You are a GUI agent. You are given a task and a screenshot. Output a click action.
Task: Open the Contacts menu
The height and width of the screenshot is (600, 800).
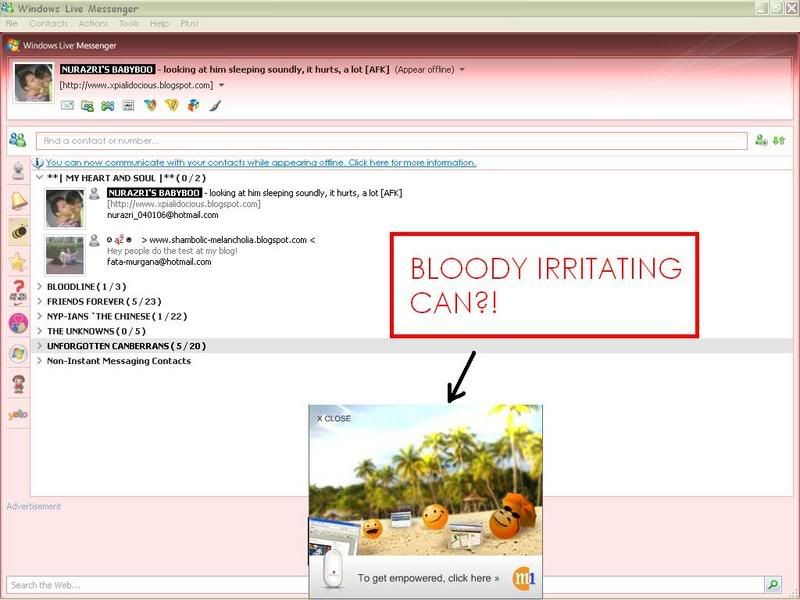point(48,23)
